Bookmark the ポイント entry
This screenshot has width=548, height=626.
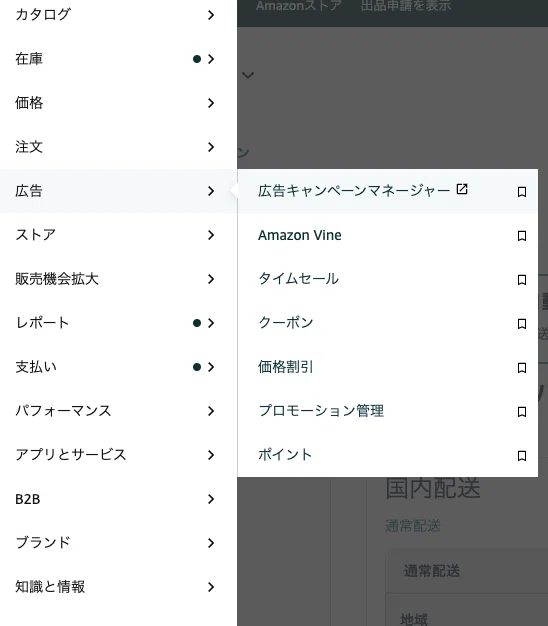(521, 456)
